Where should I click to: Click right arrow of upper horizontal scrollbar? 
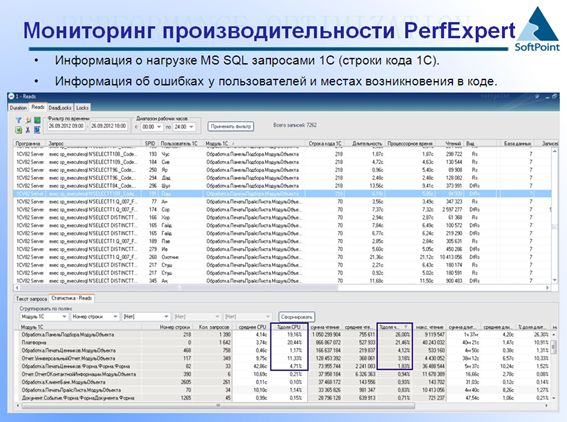547,287
